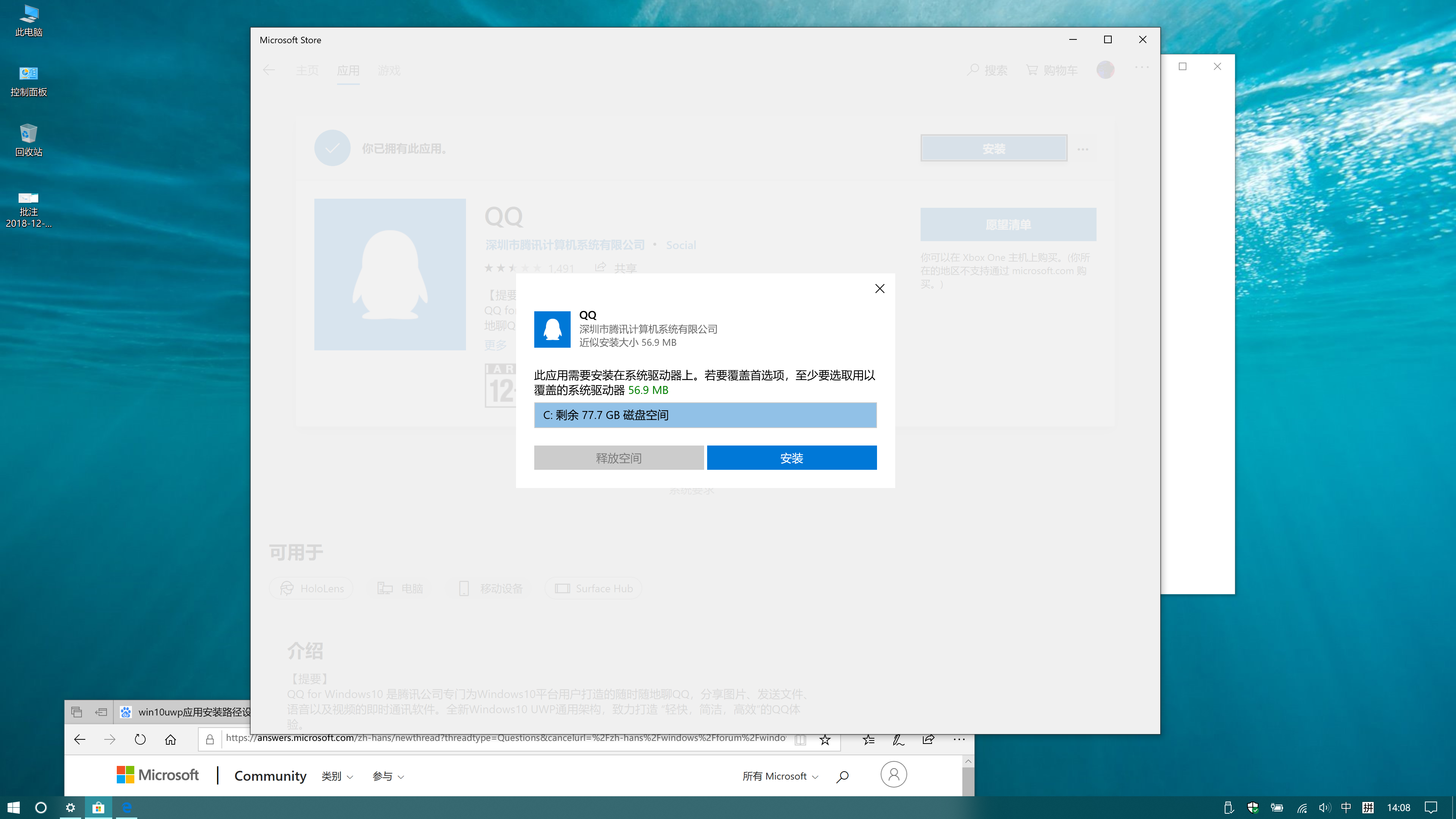This screenshot has width=1456, height=819.
Task: Click the Edge site lock icon
Action: (210, 739)
